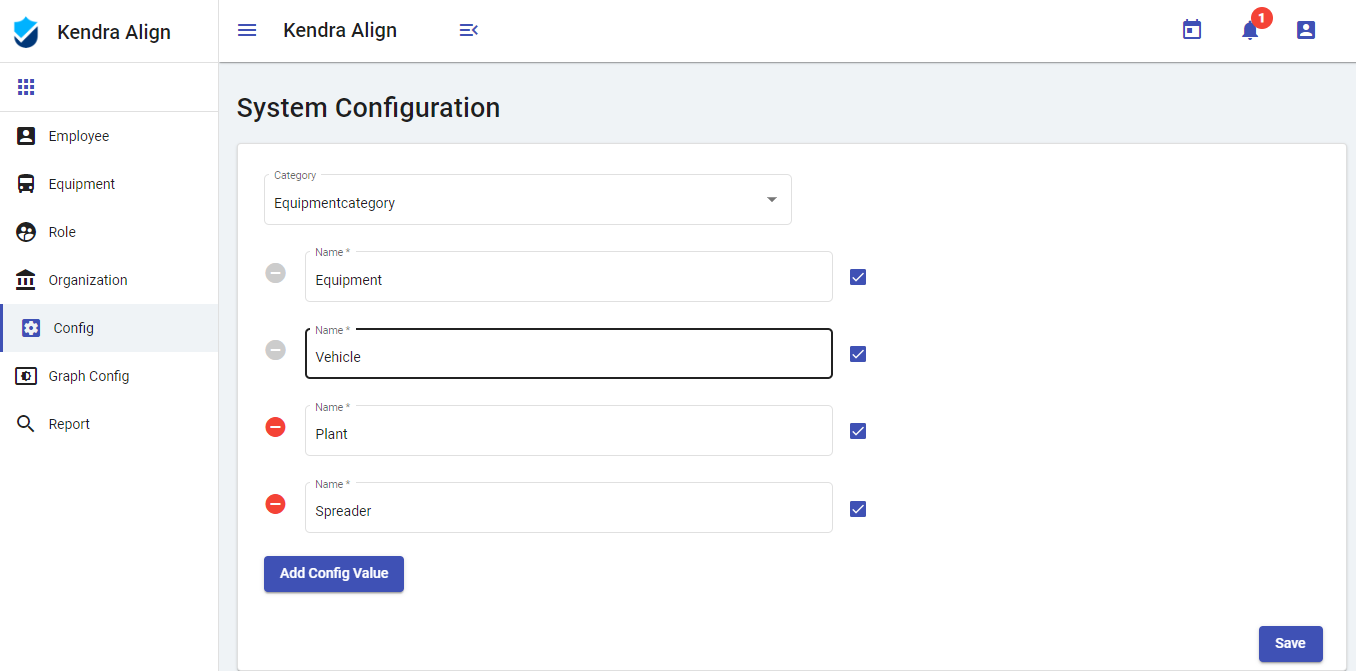Viewport: 1356px width, 671px height.
Task: Uncheck the Equipment row checkbox
Action: pyautogui.click(x=858, y=277)
